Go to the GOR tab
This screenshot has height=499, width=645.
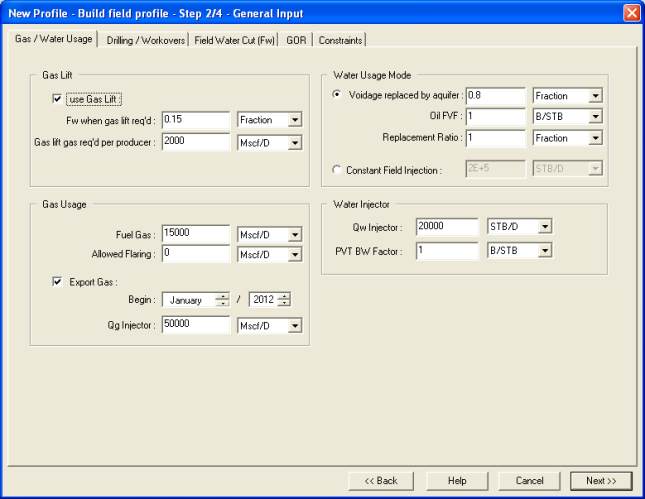(298, 40)
